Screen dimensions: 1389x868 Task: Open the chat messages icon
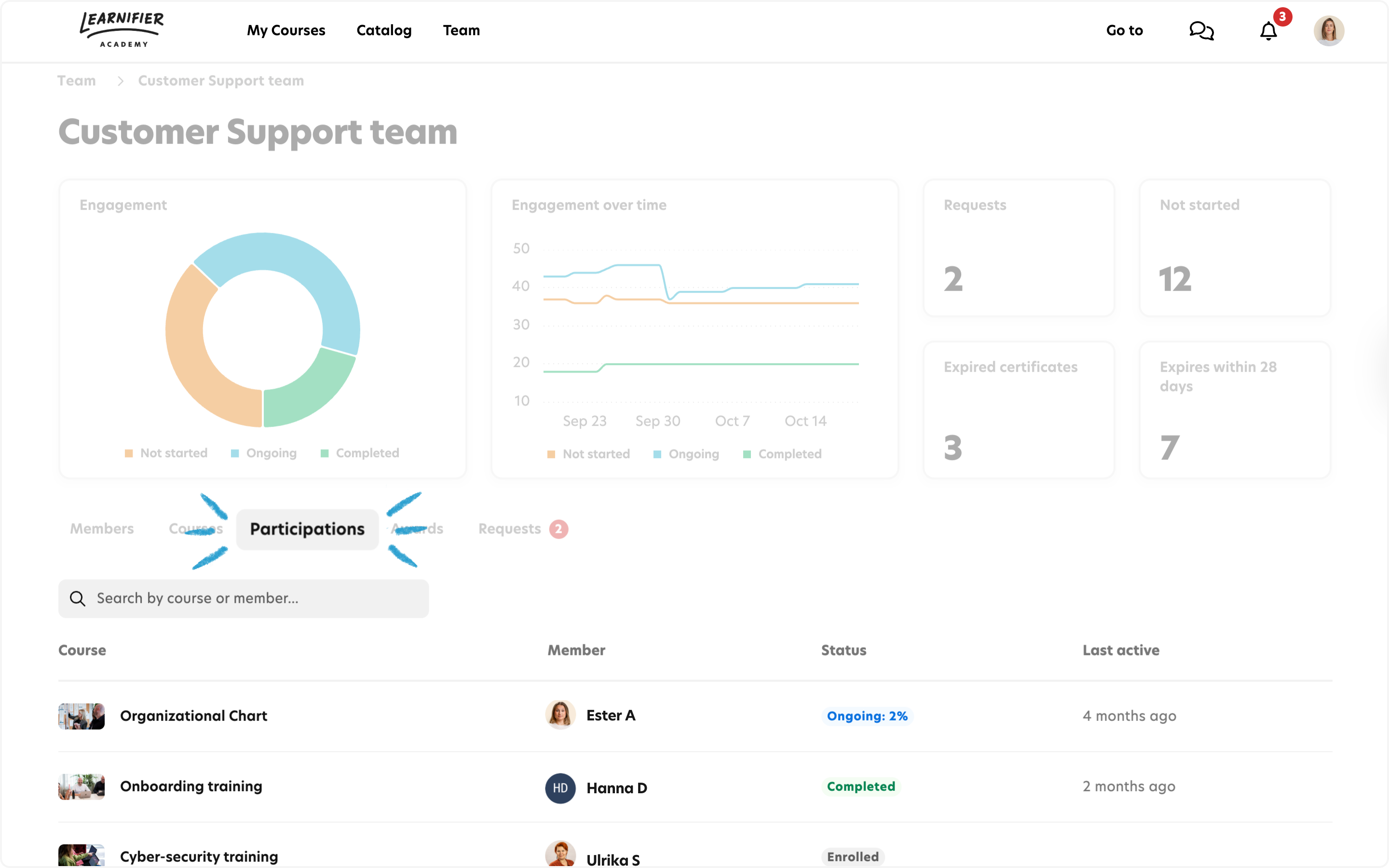tap(1201, 30)
